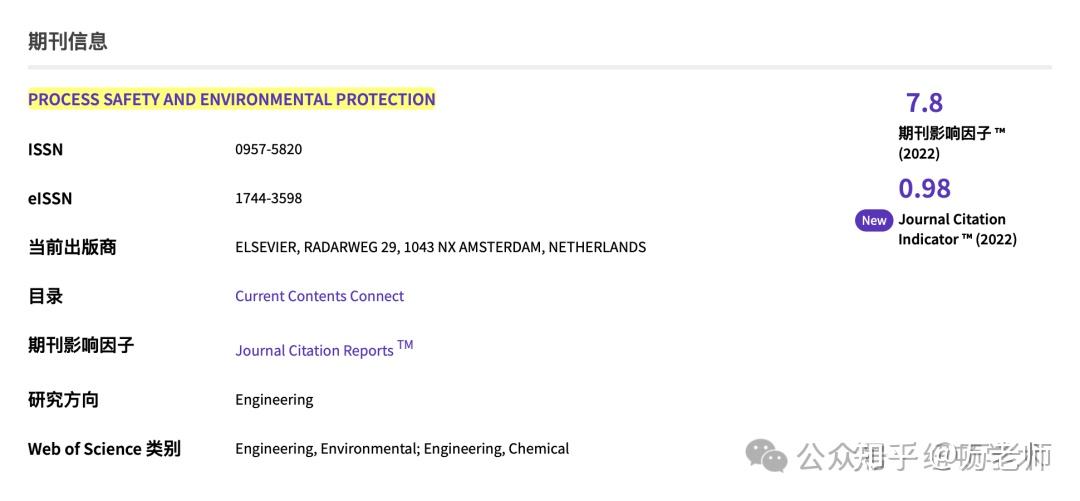Click the highlighted journal title PROCESS SAFETY

(231, 99)
